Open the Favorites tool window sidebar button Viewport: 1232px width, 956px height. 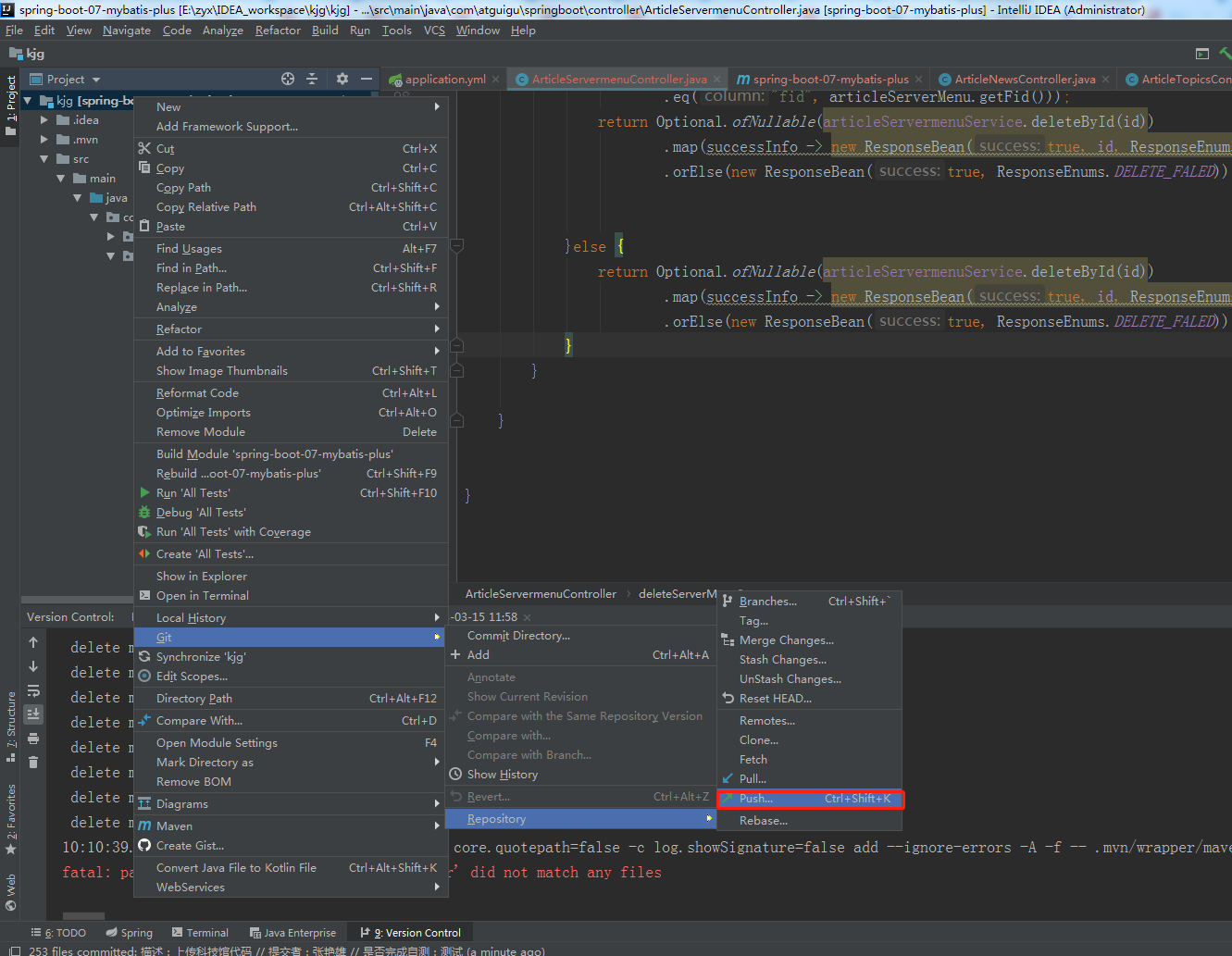pos(11,818)
